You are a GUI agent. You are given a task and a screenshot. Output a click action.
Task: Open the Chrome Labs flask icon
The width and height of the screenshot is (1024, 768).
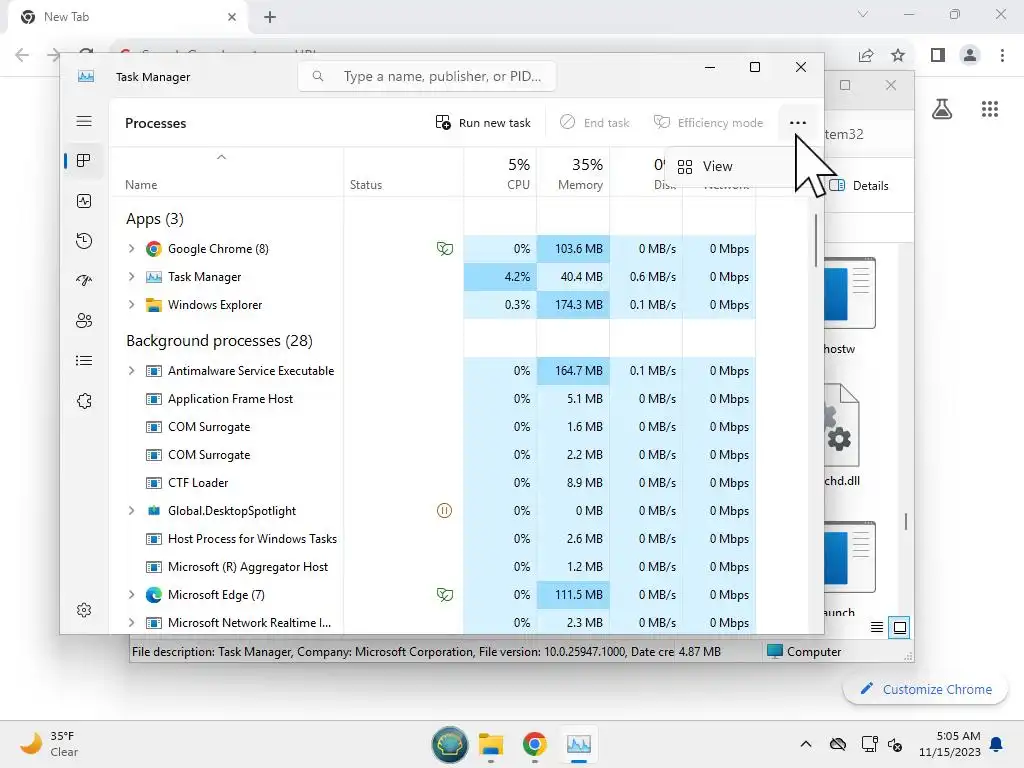(942, 109)
